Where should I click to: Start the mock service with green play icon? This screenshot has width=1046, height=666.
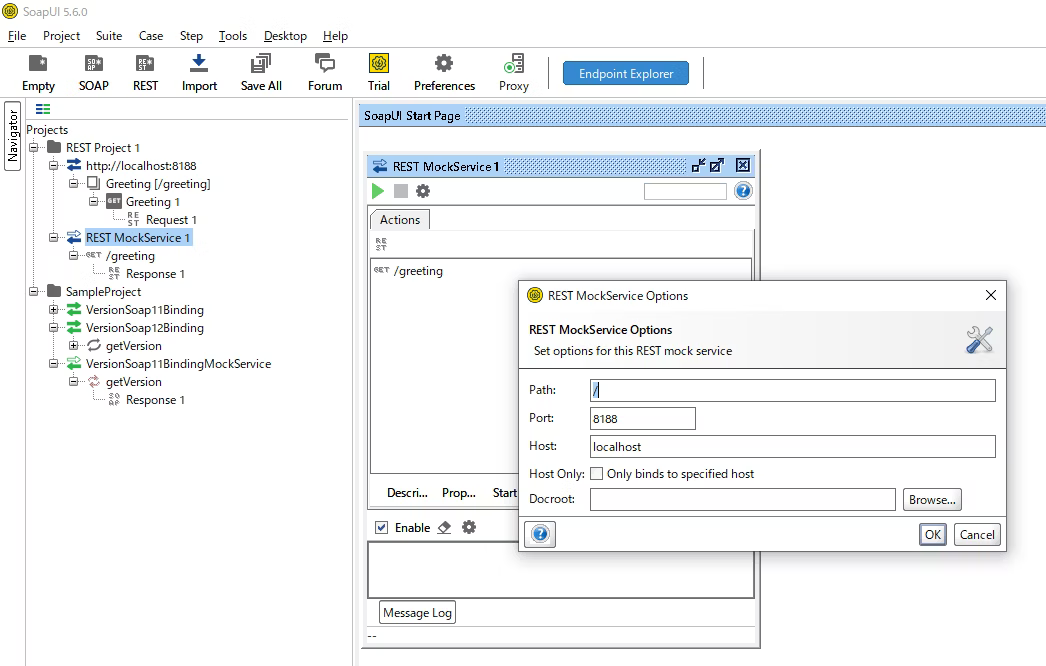378,191
